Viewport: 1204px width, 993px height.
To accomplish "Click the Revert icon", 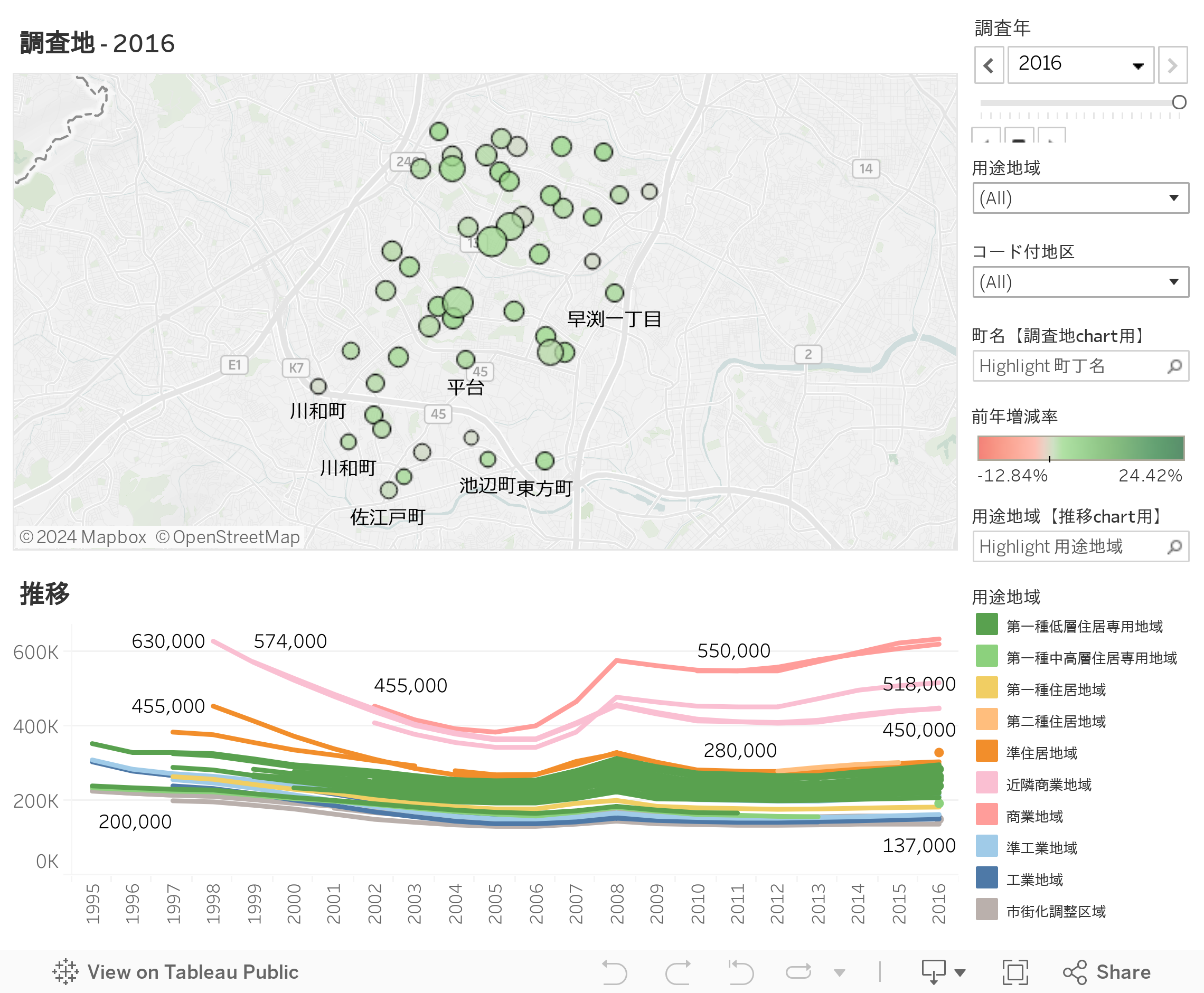I will click(x=740, y=972).
